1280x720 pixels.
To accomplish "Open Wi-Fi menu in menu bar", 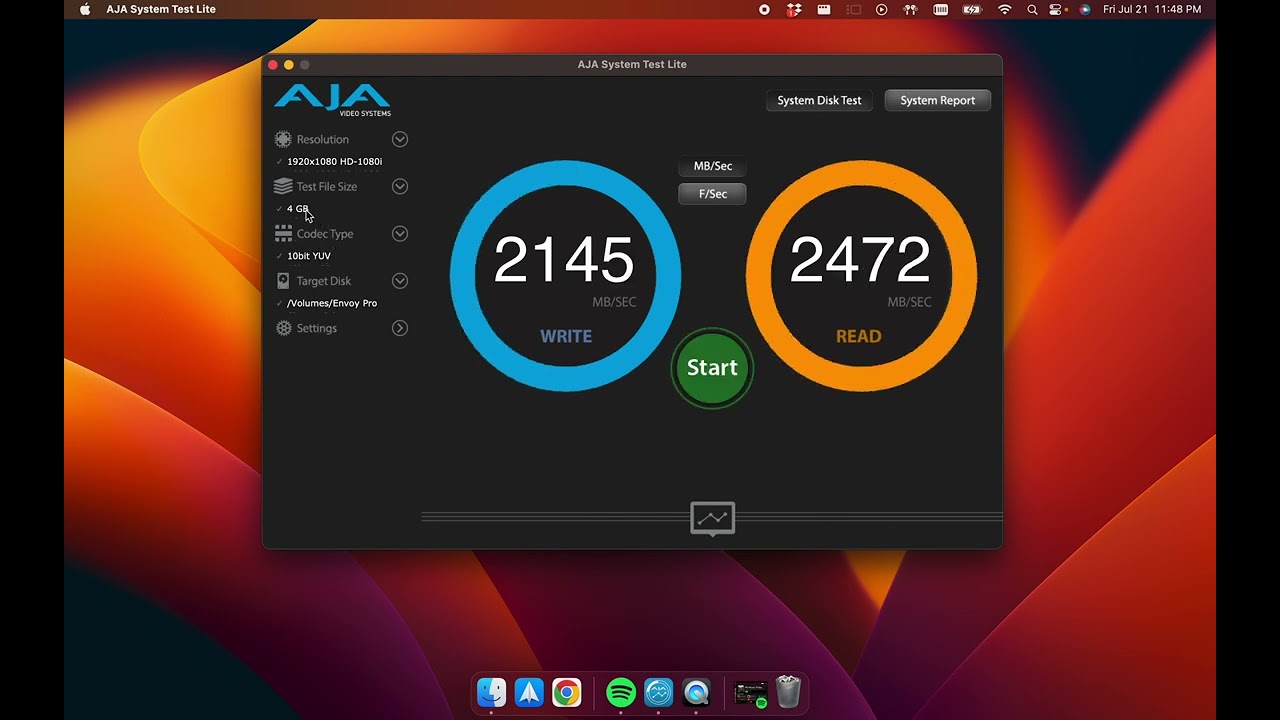I will coord(1005,9).
